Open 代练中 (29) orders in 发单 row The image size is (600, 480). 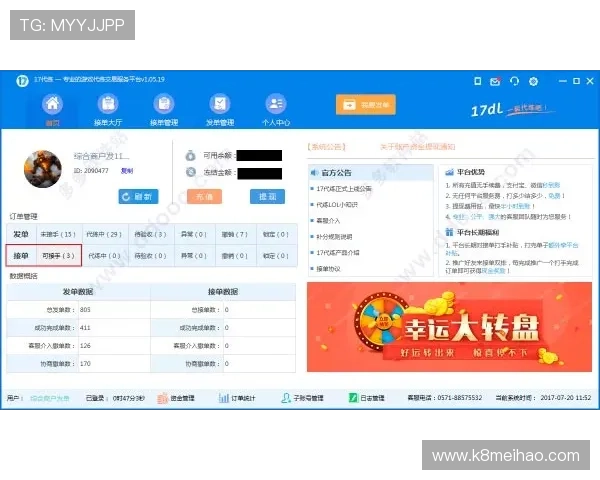tap(104, 234)
